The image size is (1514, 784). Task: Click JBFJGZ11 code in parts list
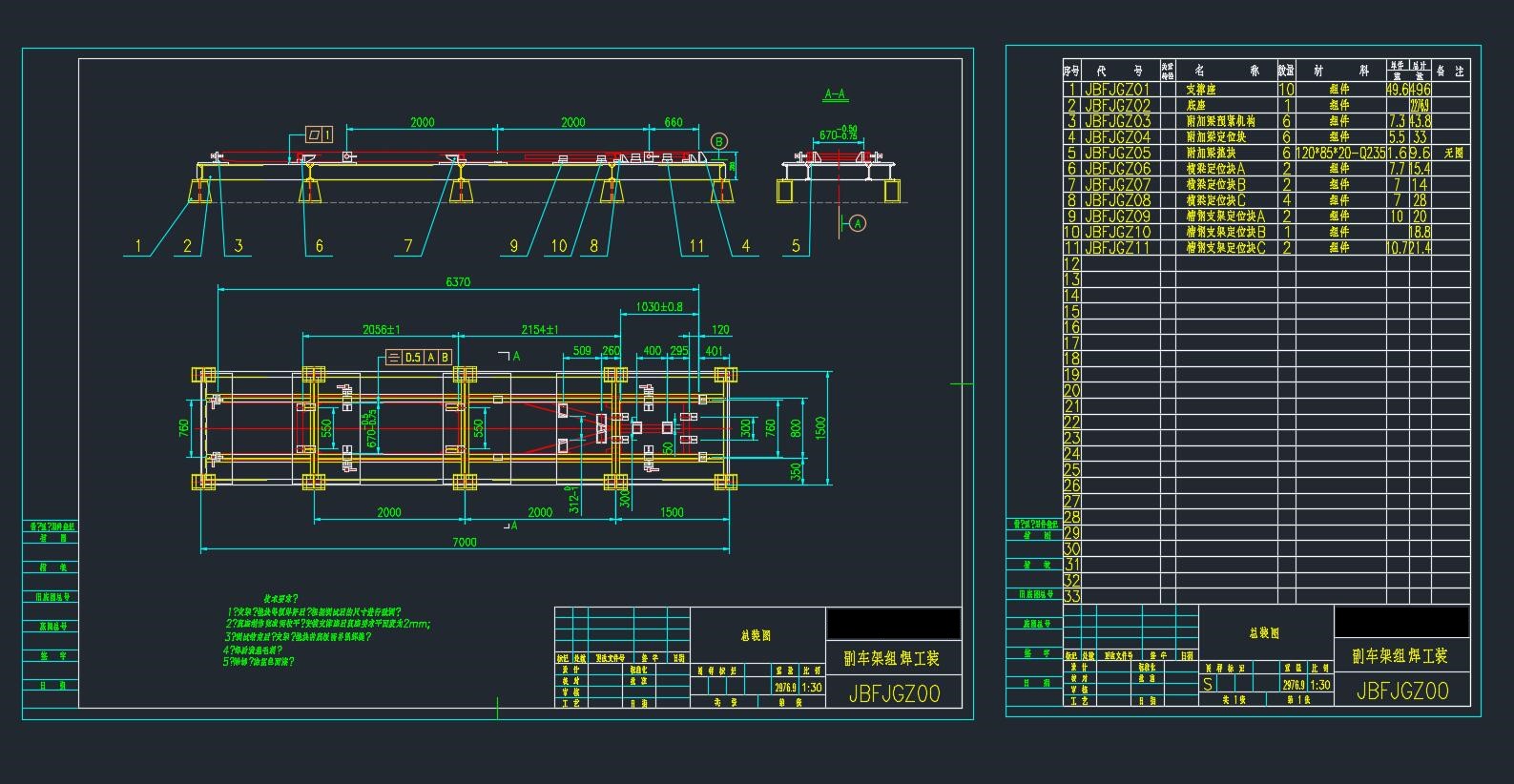1117,248
